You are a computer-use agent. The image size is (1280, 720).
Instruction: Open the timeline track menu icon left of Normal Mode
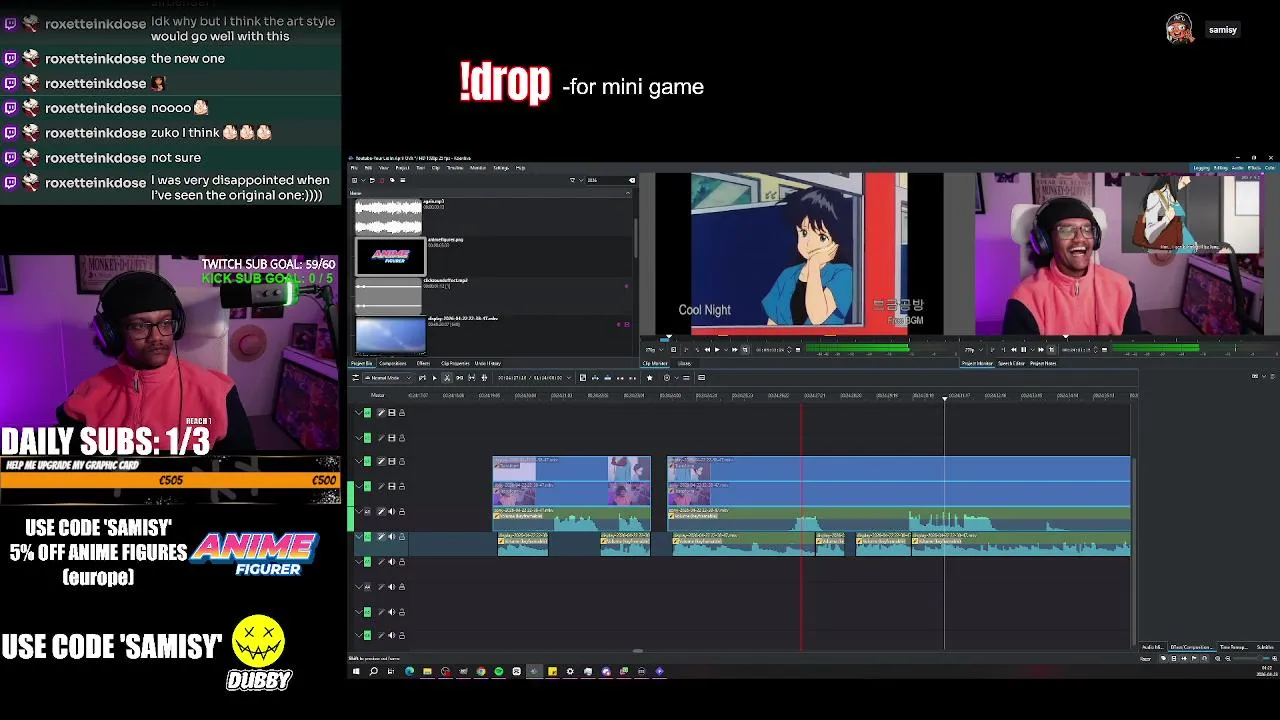point(355,377)
